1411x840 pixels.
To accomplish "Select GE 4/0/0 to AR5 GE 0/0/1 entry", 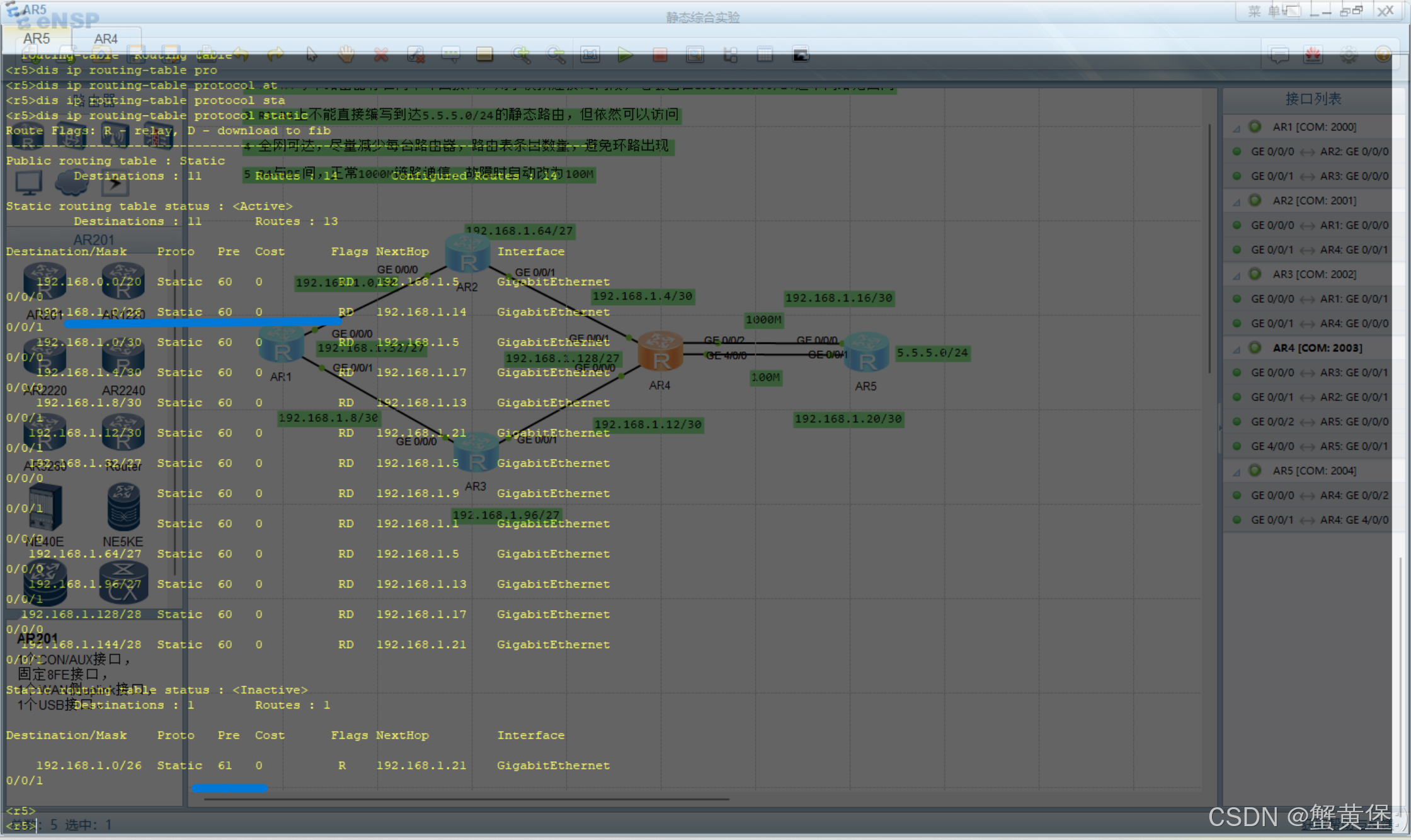I will pyautogui.click(x=1319, y=446).
